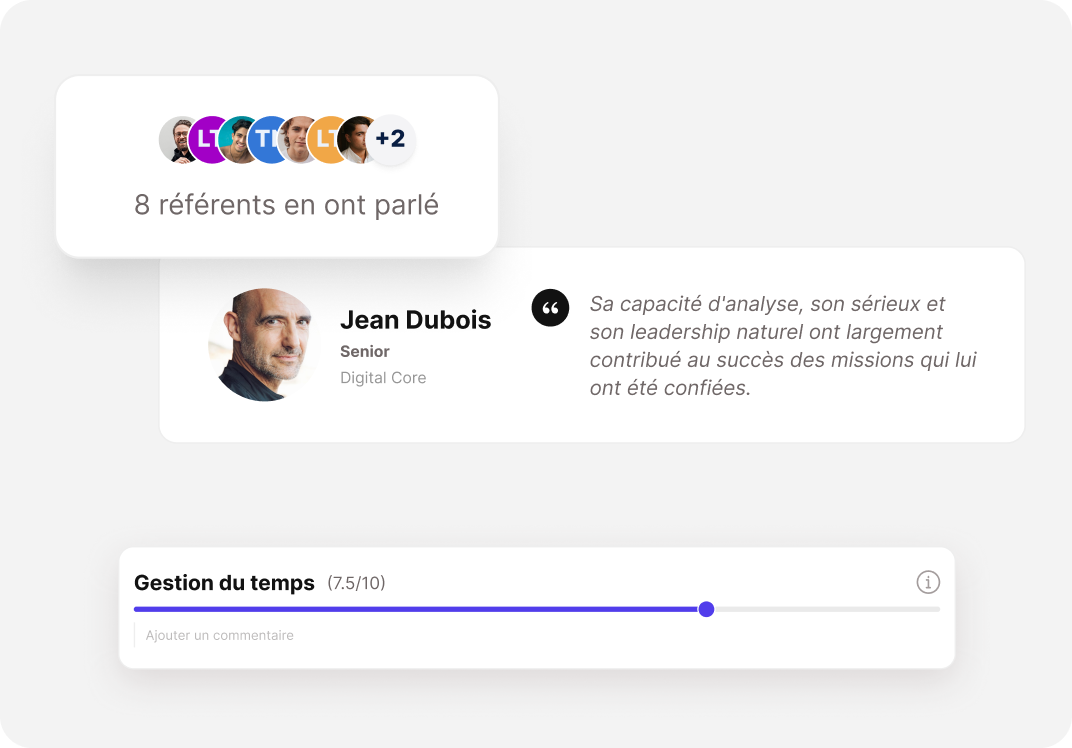The image size is (1072, 748).
Task: Click the Gestion du temps slider handle
Action: coord(706,609)
